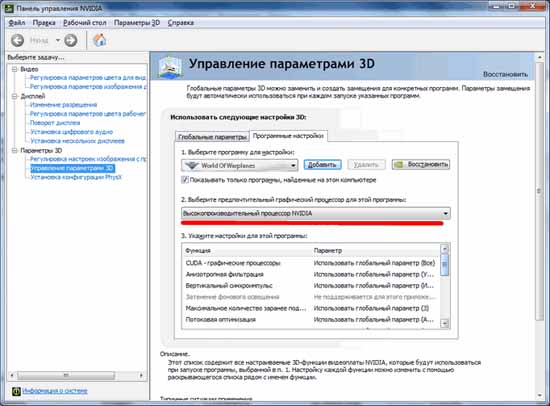The height and width of the screenshot is (406, 550).
Task: Select Изменение разрешения tree item
Action: pyautogui.click(x=63, y=105)
